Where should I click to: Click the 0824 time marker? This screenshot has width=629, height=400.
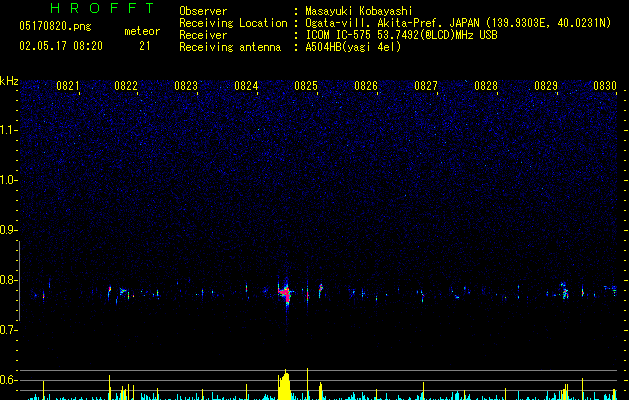point(246,86)
